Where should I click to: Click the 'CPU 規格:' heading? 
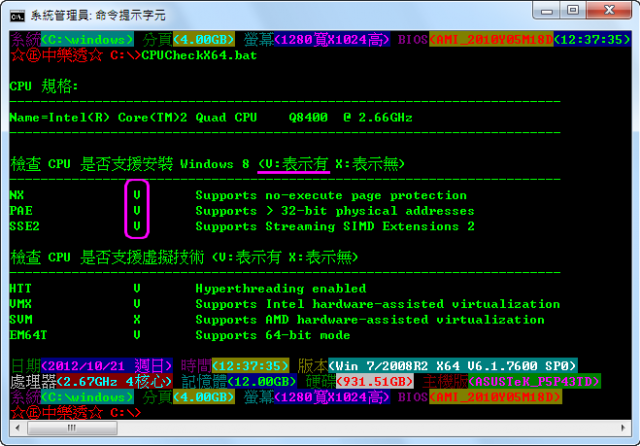[44, 87]
